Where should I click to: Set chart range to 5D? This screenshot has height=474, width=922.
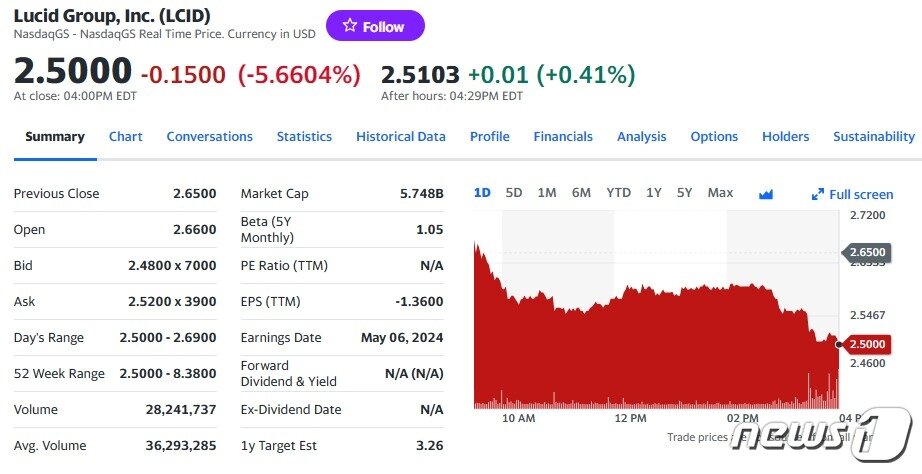click(x=514, y=193)
